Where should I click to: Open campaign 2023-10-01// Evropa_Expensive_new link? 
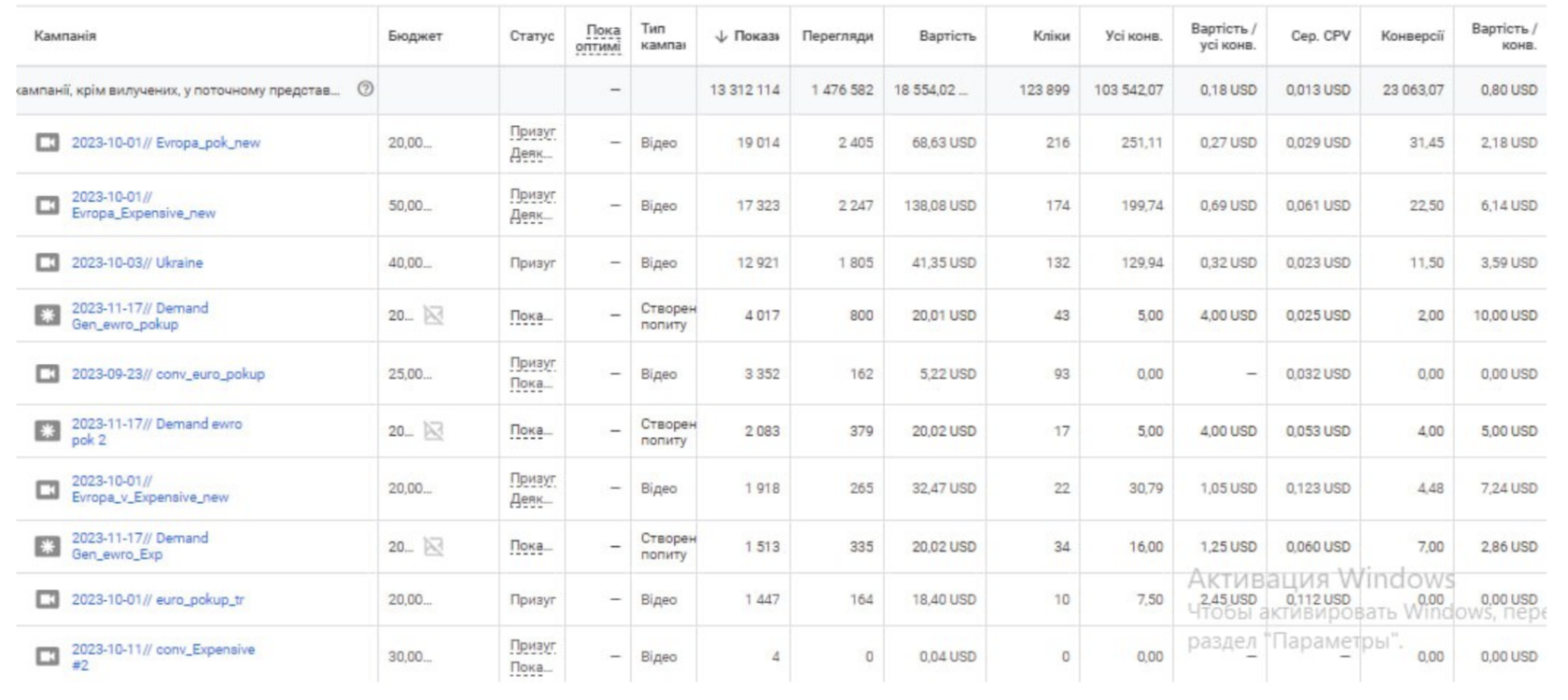pyautogui.click(x=143, y=205)
